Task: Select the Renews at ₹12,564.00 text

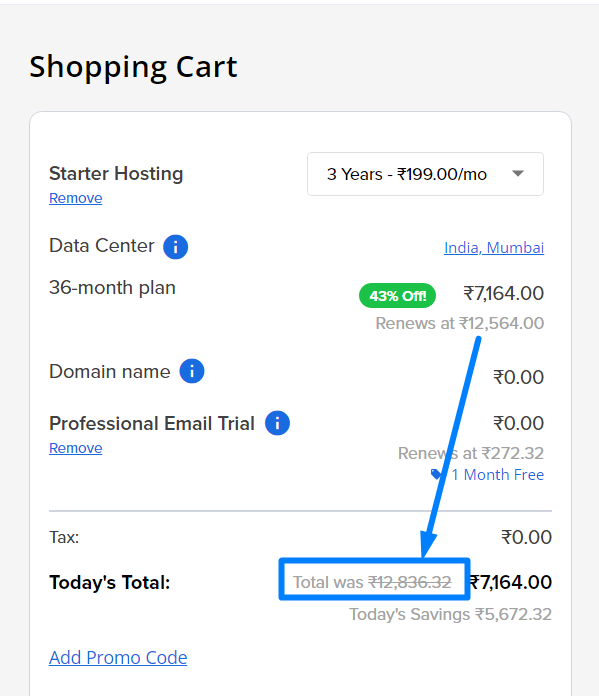Action: click(x=460, y=323)
